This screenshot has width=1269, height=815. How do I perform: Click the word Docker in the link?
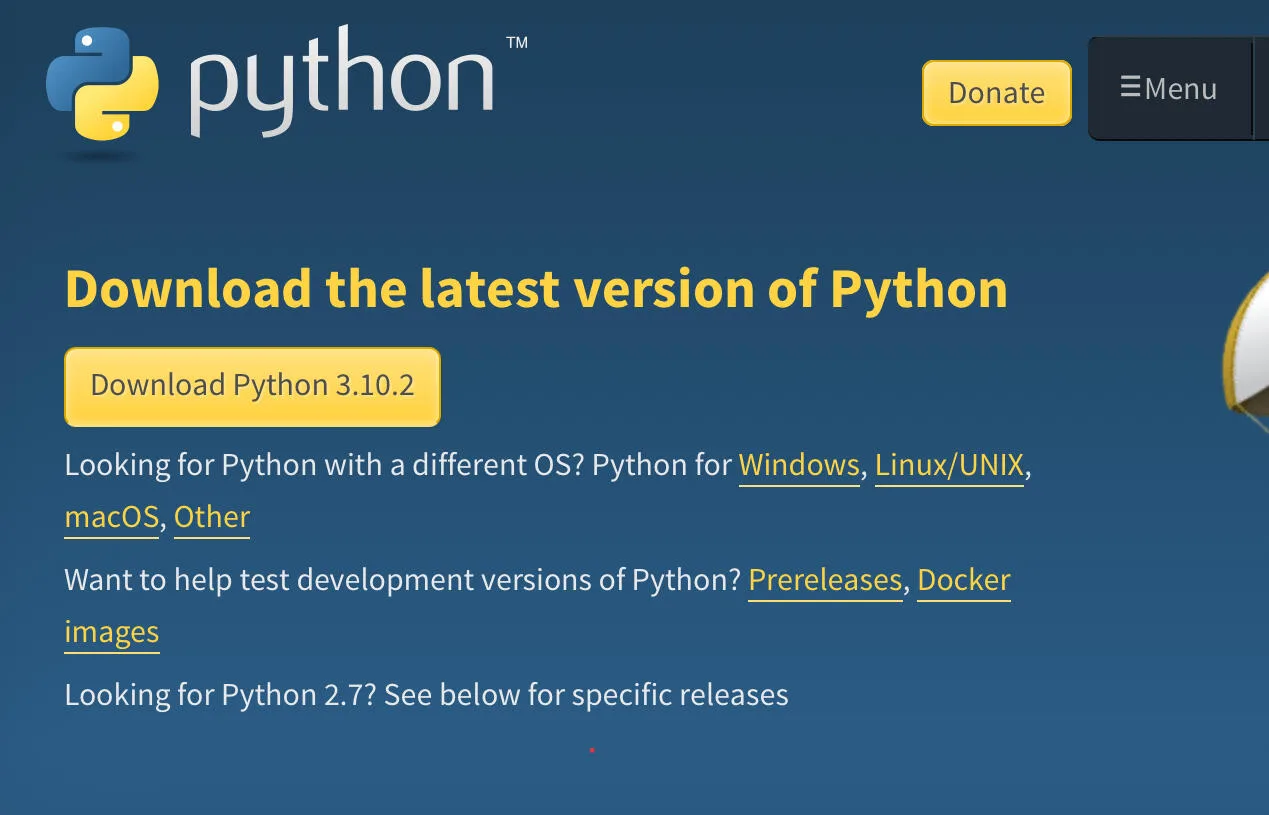click(x=964, y=580)
